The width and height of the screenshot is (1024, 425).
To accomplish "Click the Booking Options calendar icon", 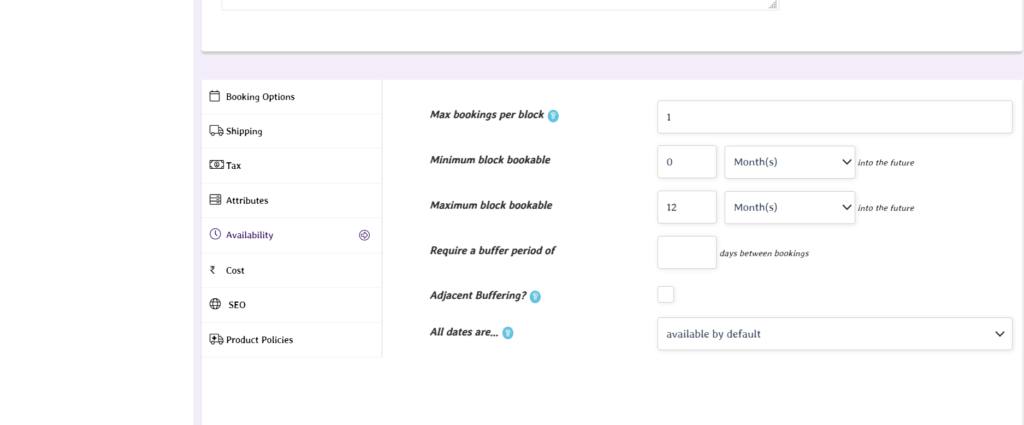I will pyautogui.click(x=215, y=97).
